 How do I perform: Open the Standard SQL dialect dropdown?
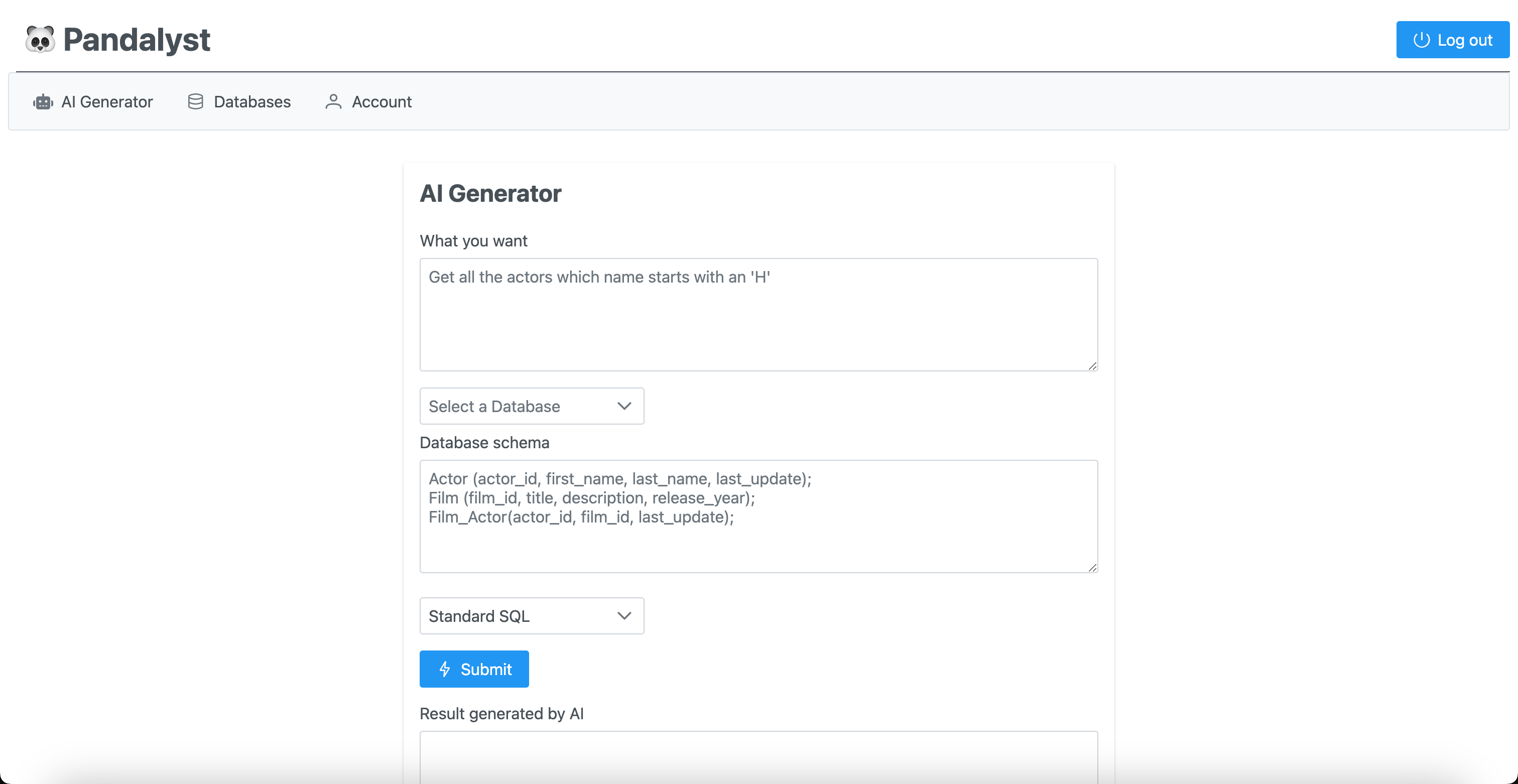(x=532, y=615)
